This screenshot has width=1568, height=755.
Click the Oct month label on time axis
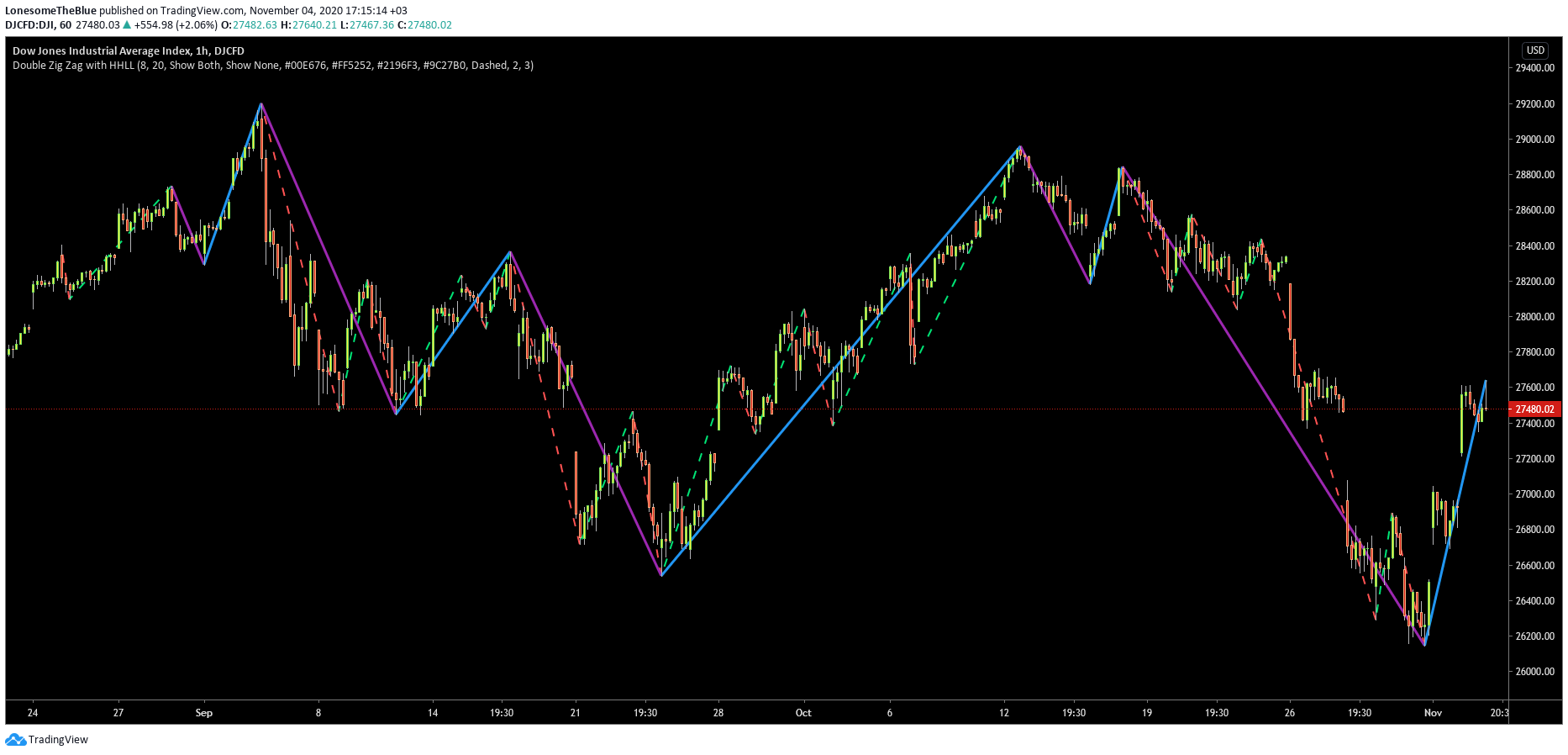pyautogui.click(x=804, y=713)
